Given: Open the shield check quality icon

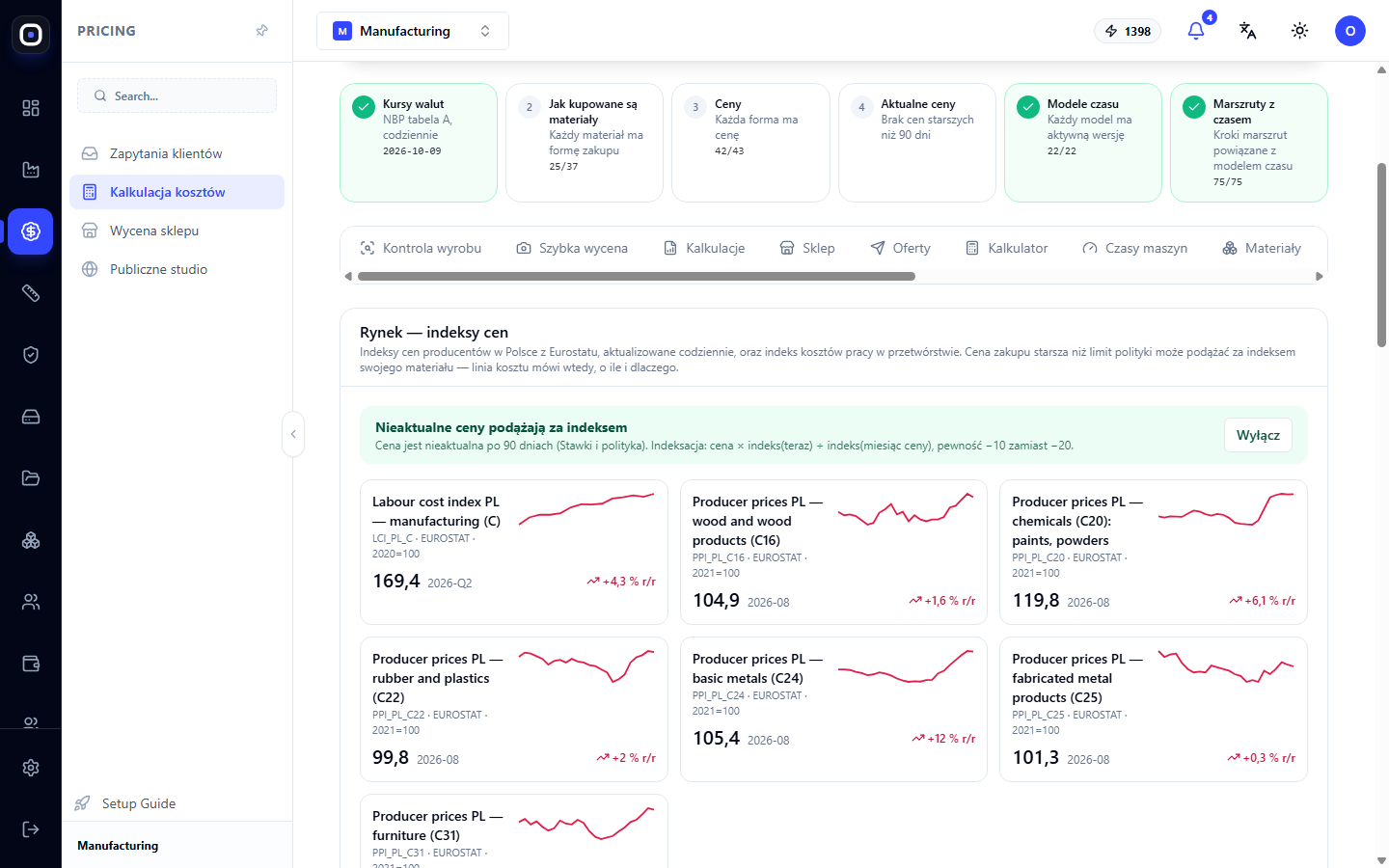Looking at the screenshot, I should pyautogui.click(x=31, y=355).
